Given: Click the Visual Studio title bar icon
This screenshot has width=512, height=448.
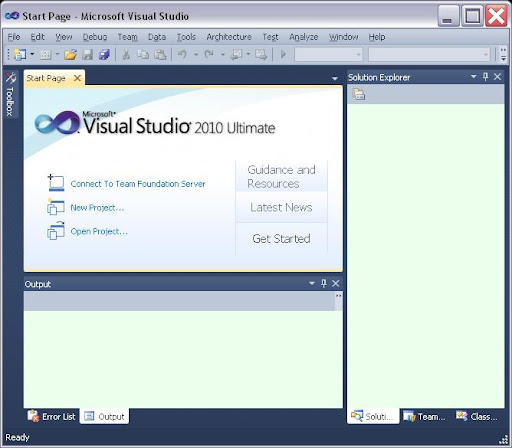Looking at the screenshot, I should coord(12,16).
